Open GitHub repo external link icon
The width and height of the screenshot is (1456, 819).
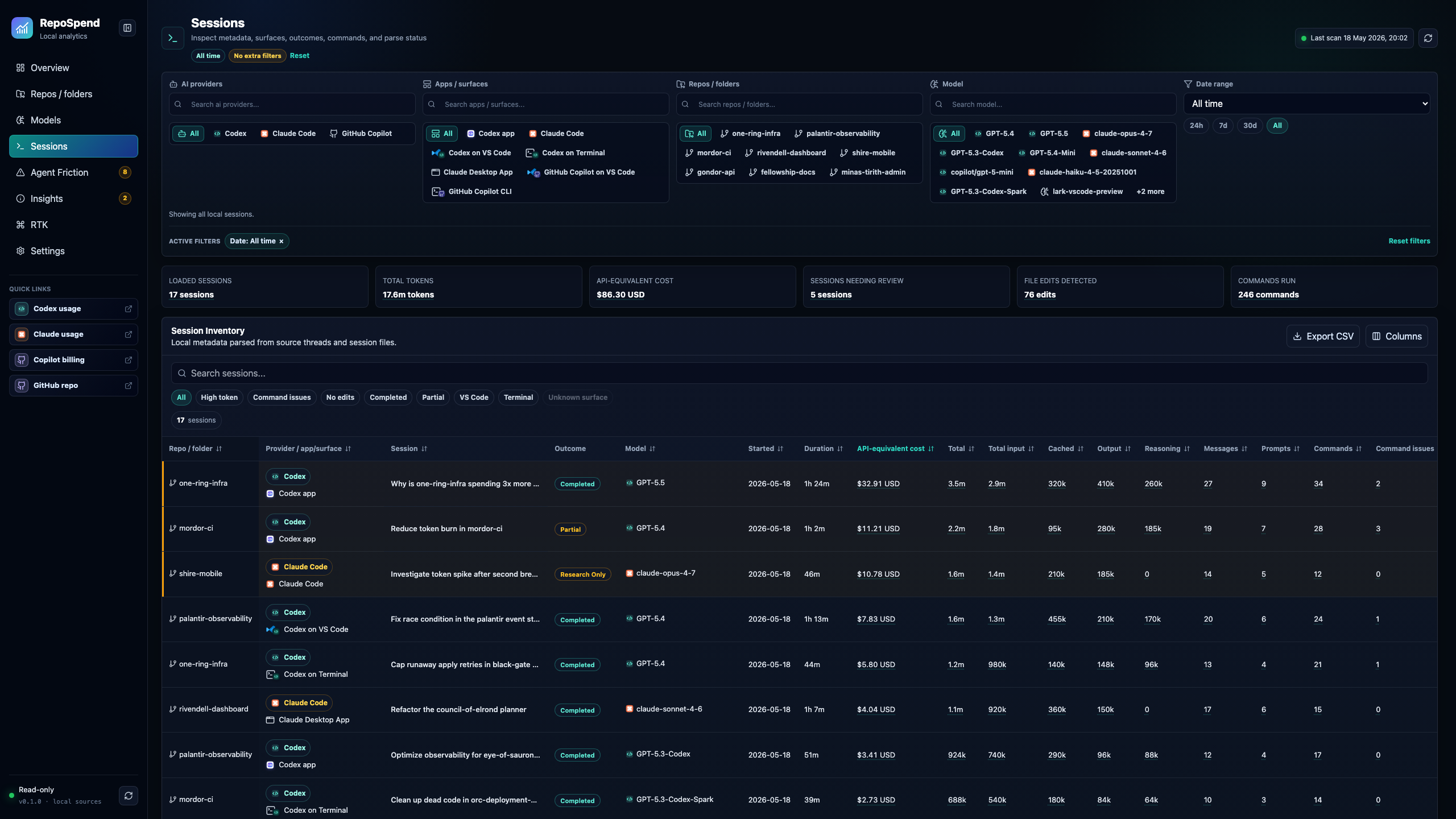[129, 386]
